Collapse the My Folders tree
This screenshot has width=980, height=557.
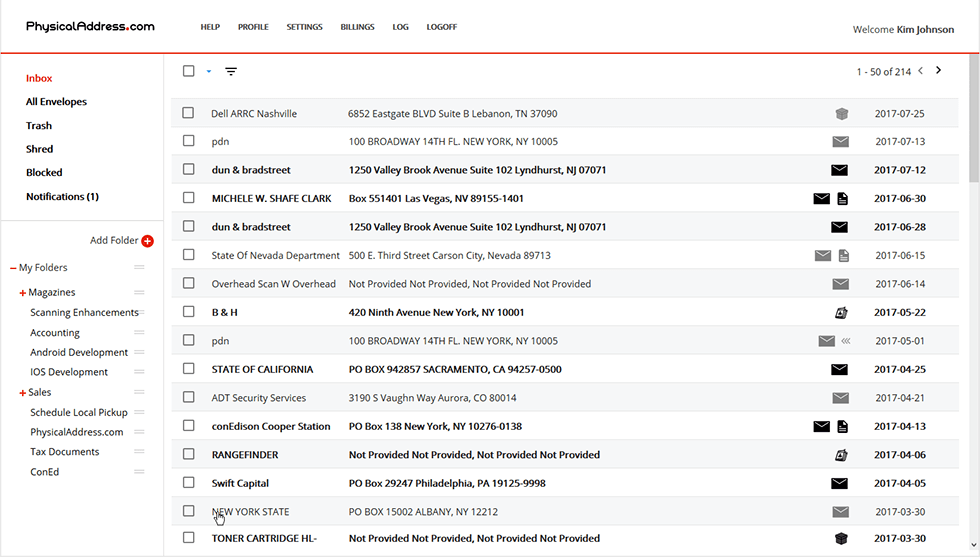pyautogui.click(x=13, y=268)
